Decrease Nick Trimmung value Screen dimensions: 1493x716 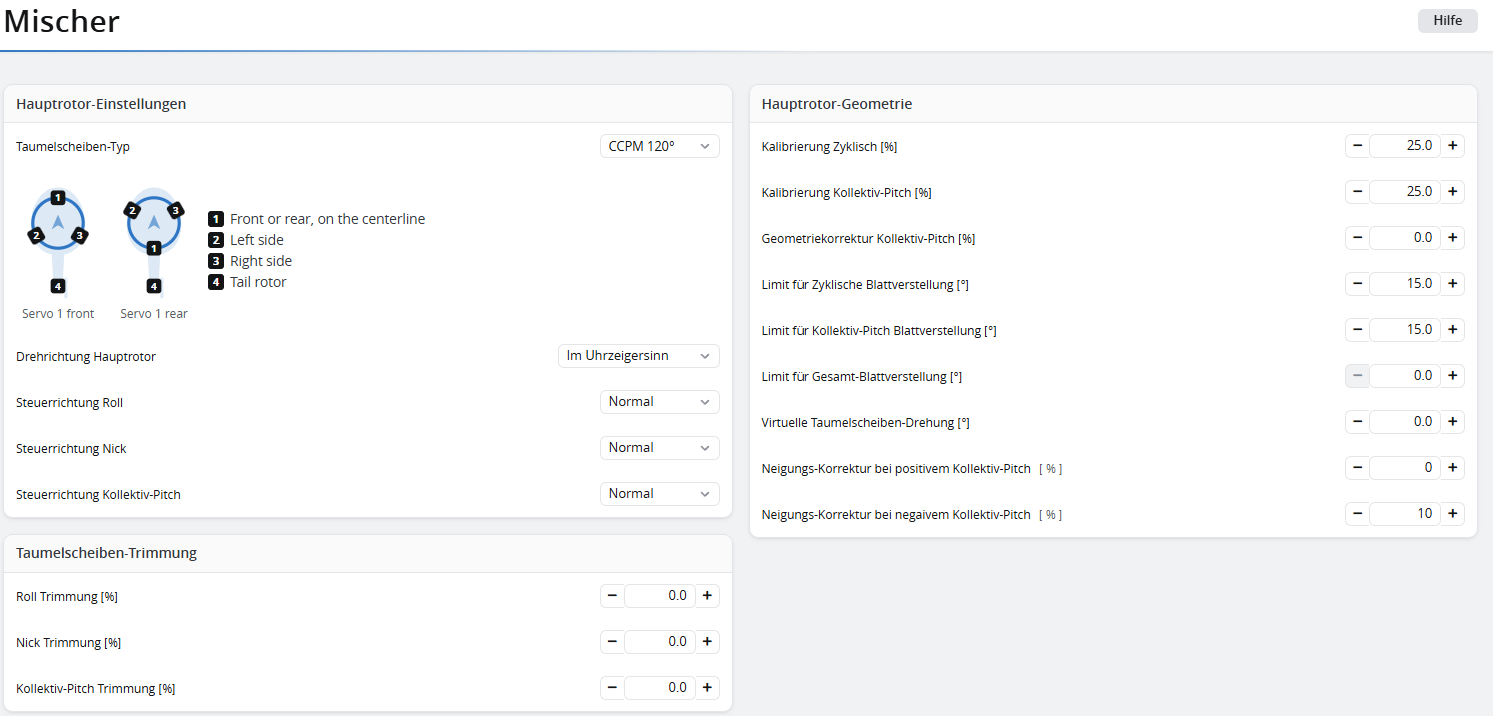point(612,642)
